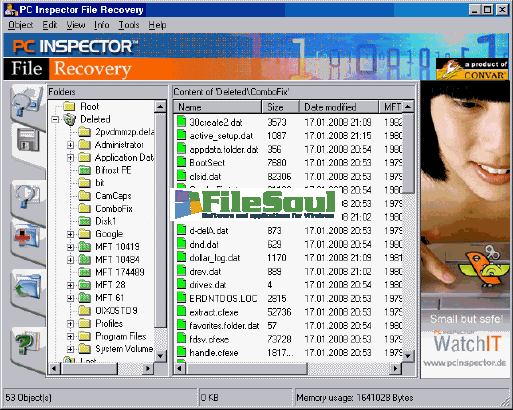
Task: Select the dollar_log.dat file row
Action: [x=288, y=258]
